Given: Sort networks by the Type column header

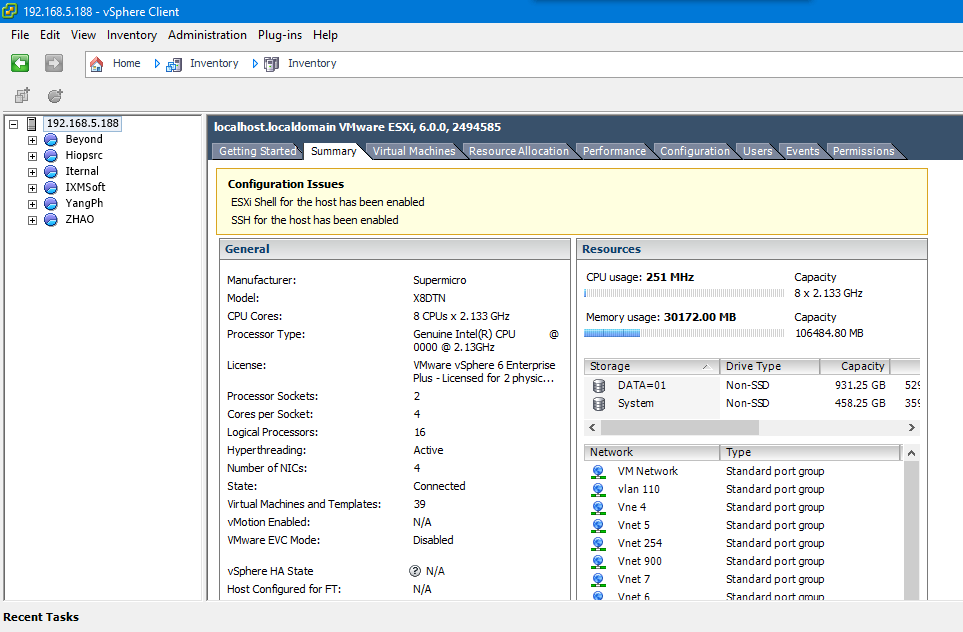Looking at the screenshot, I should (810, 452).
